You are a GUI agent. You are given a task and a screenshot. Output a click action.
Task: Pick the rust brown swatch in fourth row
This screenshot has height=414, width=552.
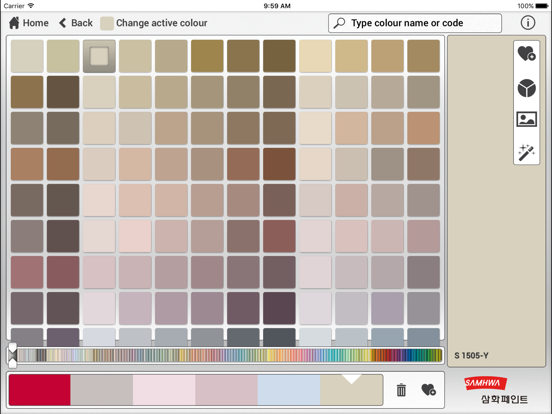click(279, 164)
